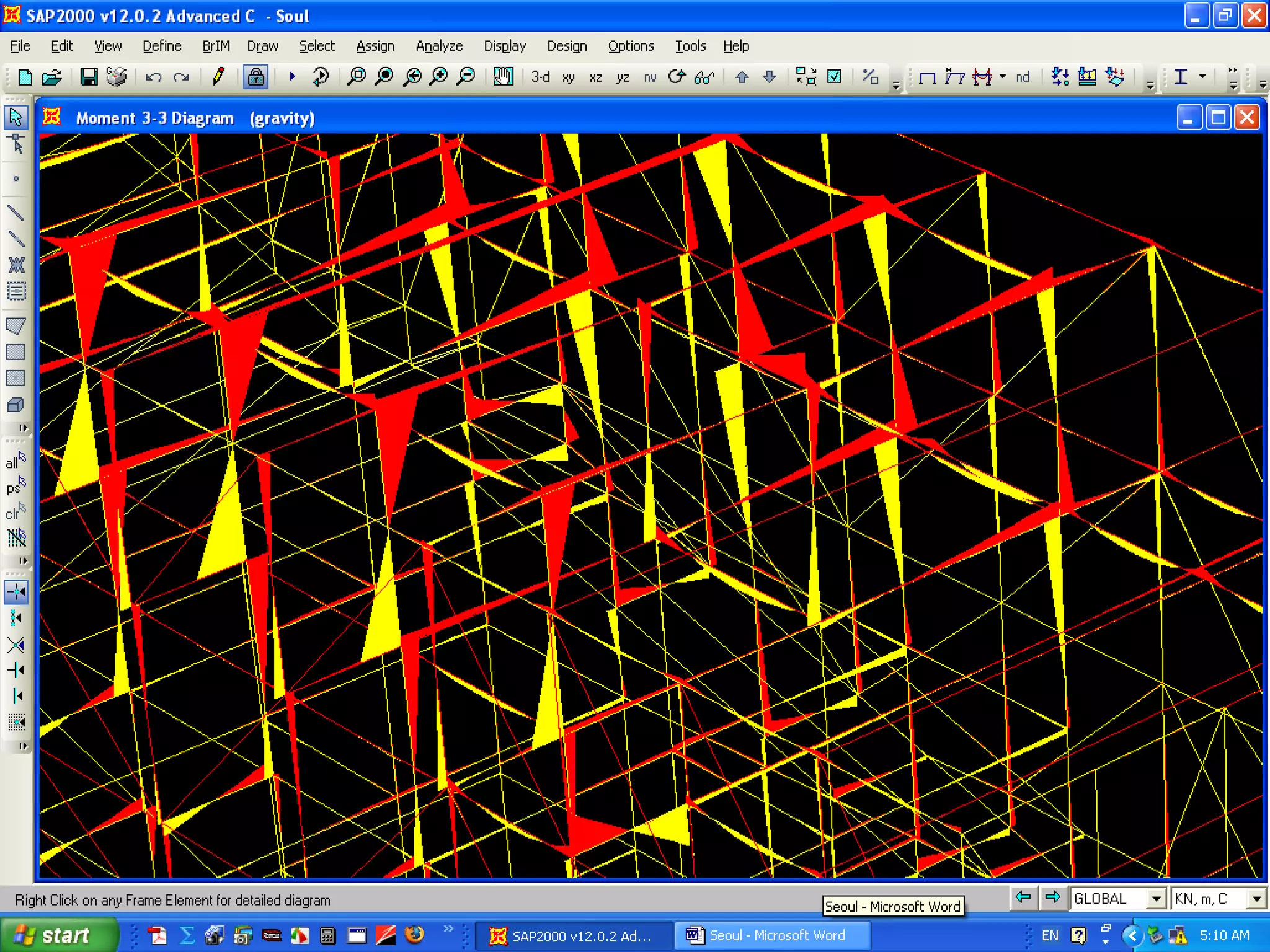Screen dimensions: 1270x952
Task: Click the Set Display Options checkmark icon
Action: [835, 77]
